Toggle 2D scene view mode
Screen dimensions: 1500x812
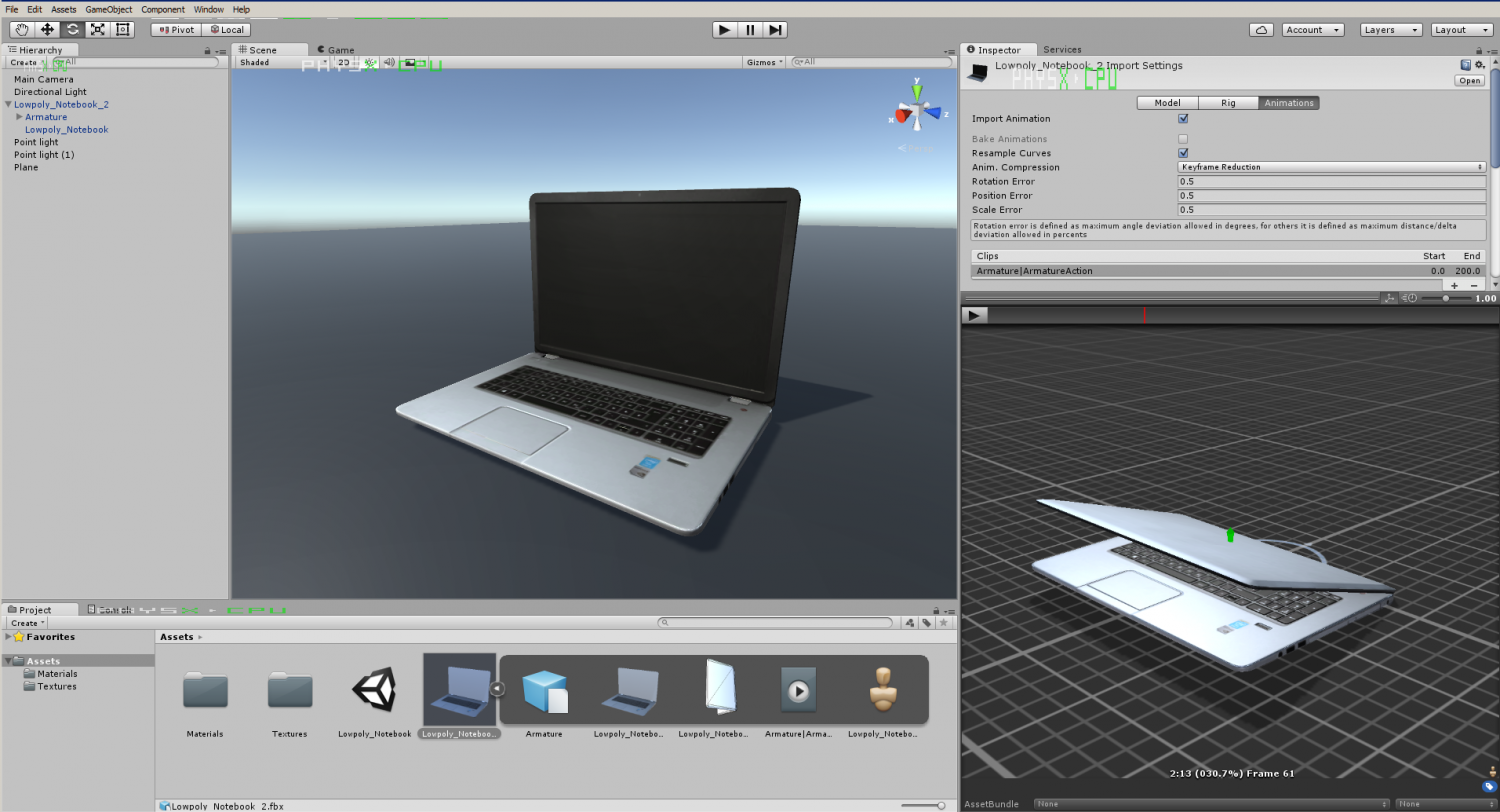[343, 62]
